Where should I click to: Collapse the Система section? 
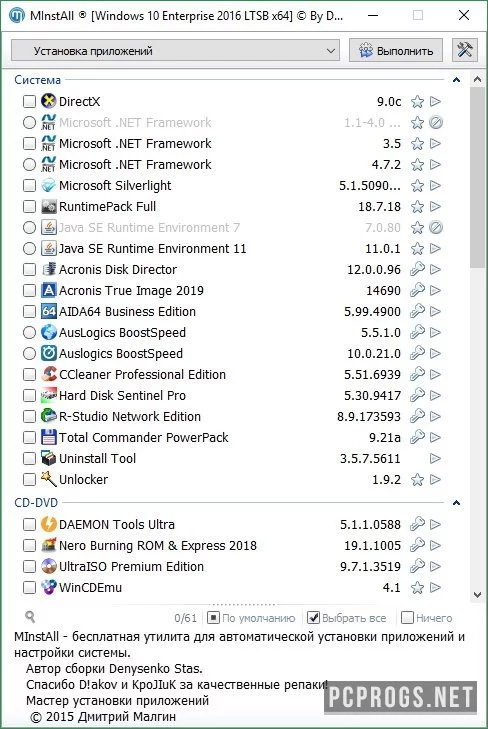456,80
